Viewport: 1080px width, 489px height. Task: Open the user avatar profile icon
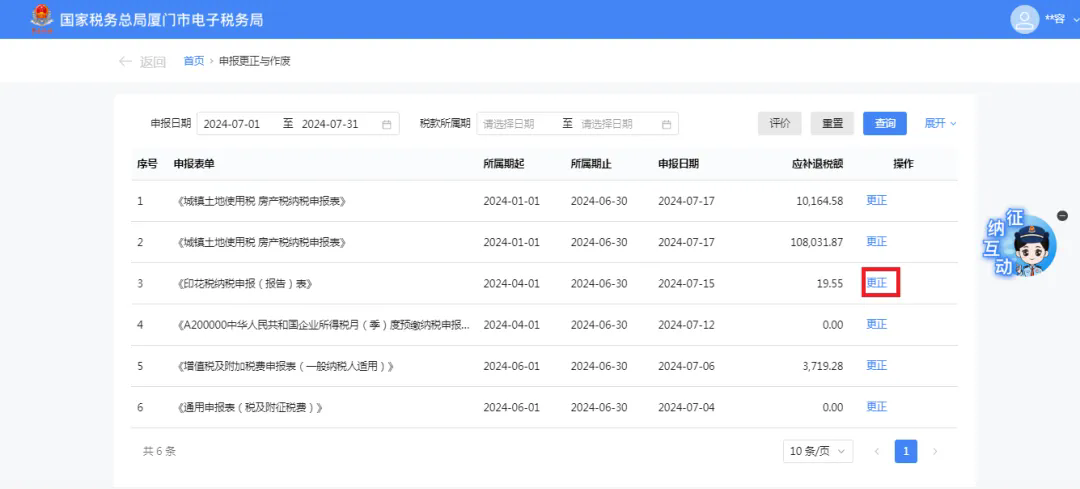(x=1024, y=19)
